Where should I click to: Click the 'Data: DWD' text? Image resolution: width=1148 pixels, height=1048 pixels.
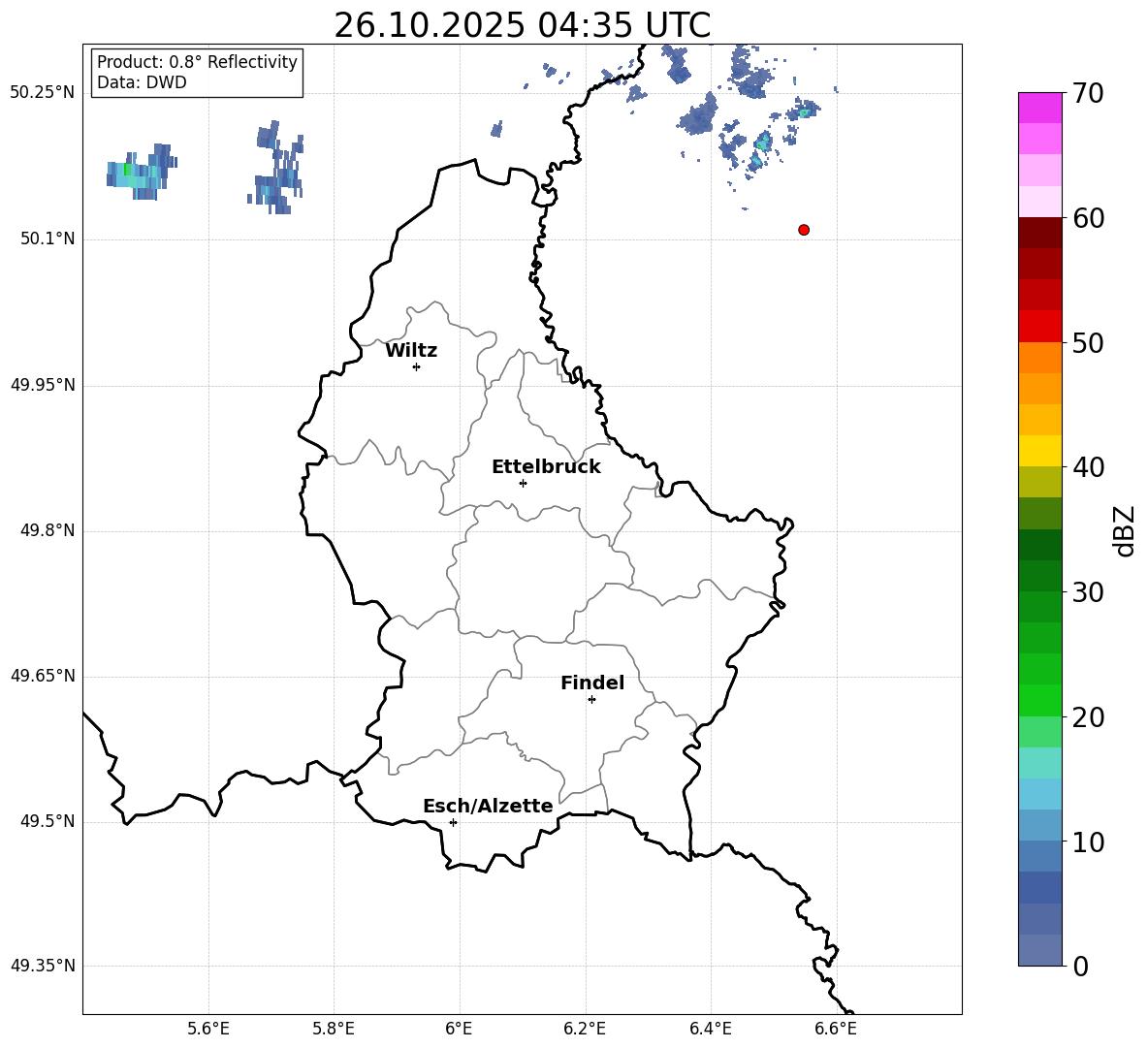coord(142,82)
